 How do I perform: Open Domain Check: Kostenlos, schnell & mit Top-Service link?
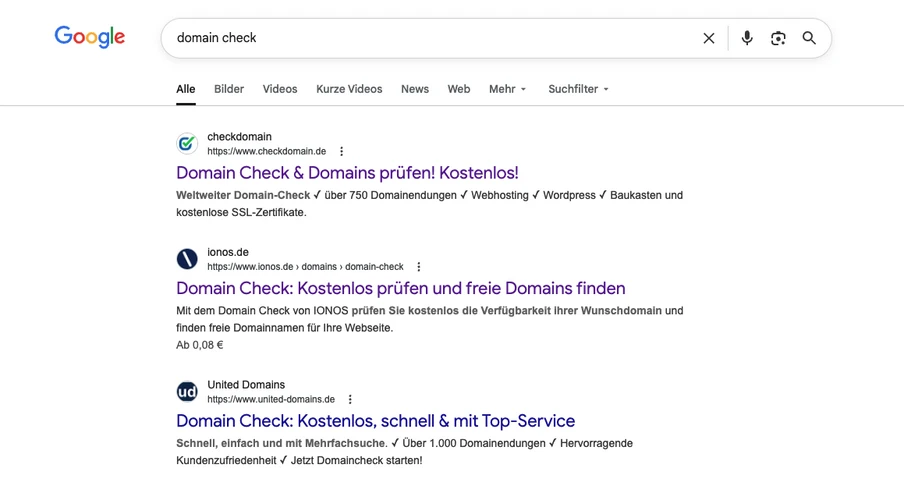[x=375, y=420]
